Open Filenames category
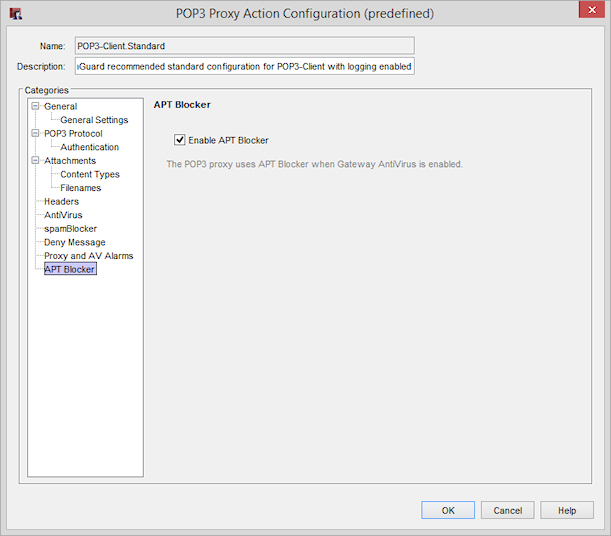 coord(81,188)
